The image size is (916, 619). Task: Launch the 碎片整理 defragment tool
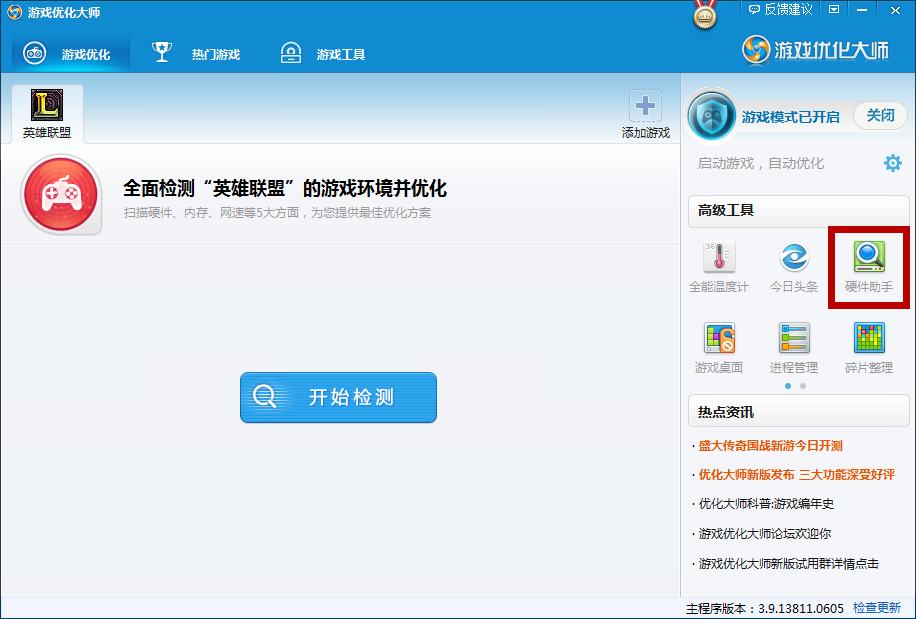868,347
